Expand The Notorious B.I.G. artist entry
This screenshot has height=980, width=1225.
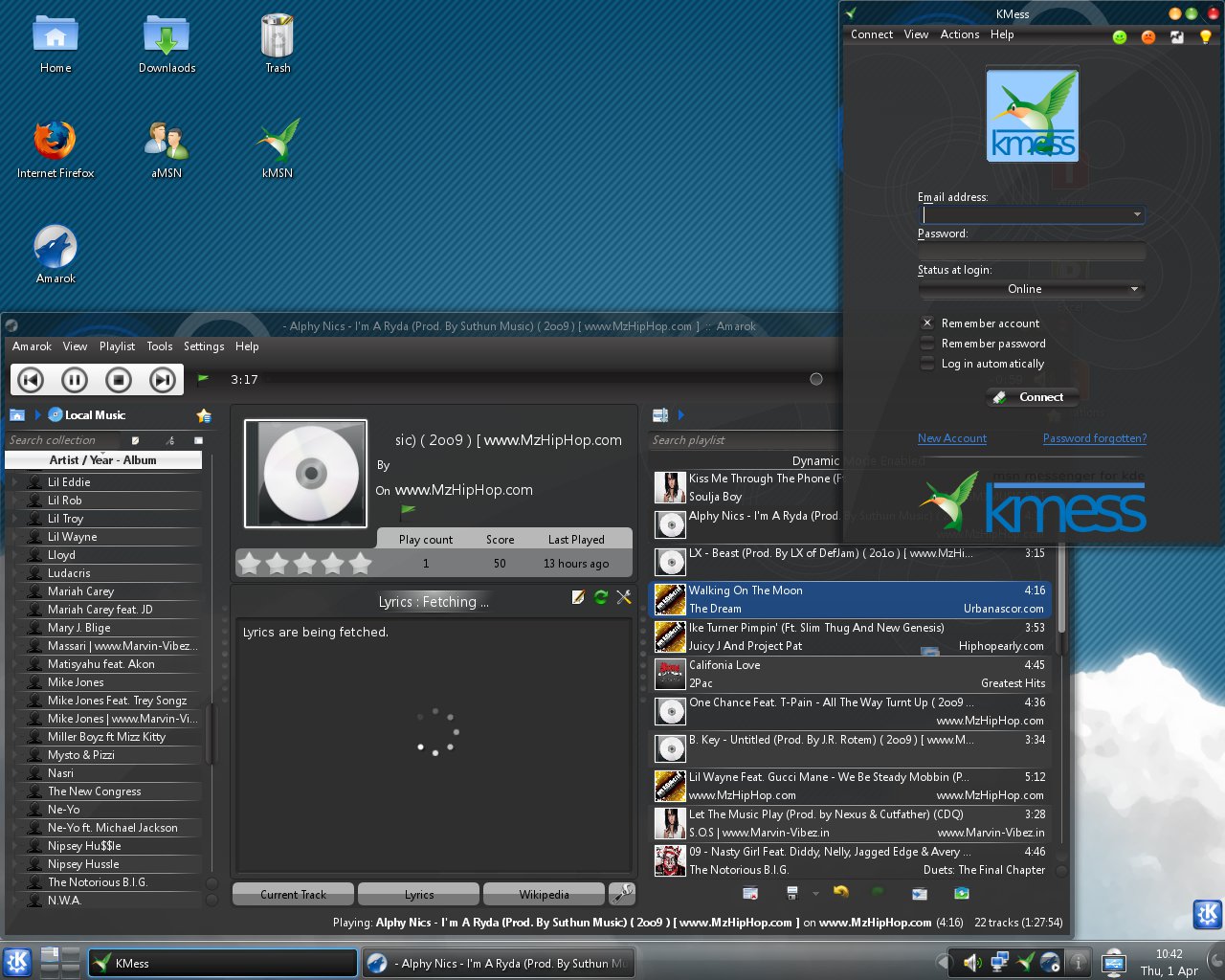[15, 882]
